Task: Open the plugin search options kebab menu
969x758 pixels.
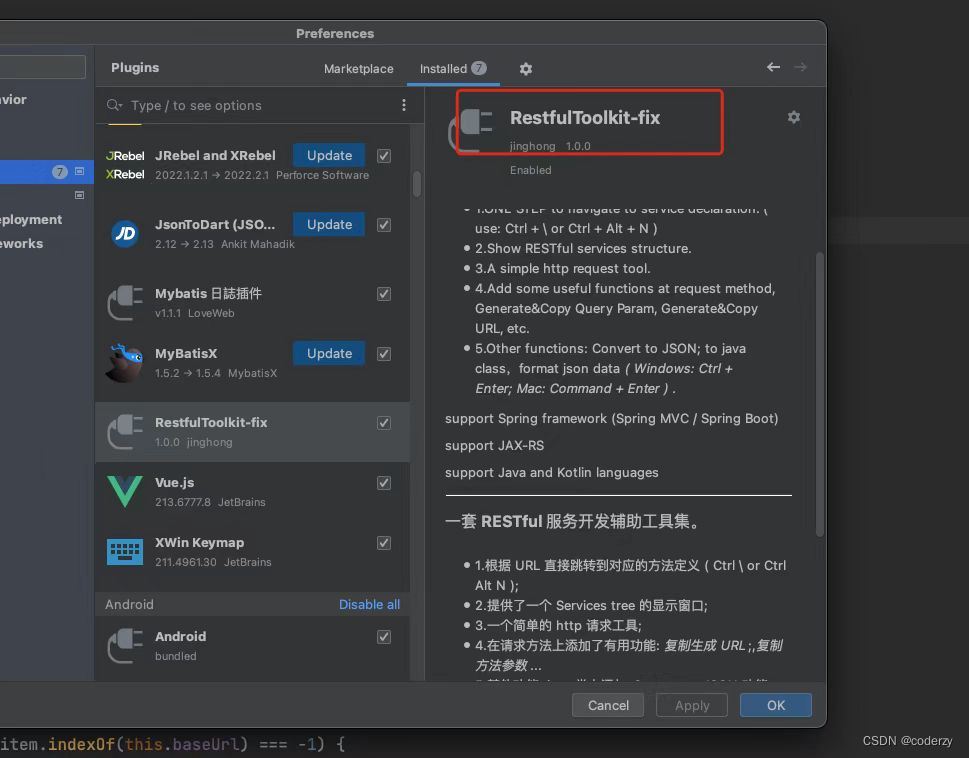Action: (x=404, y=105)
